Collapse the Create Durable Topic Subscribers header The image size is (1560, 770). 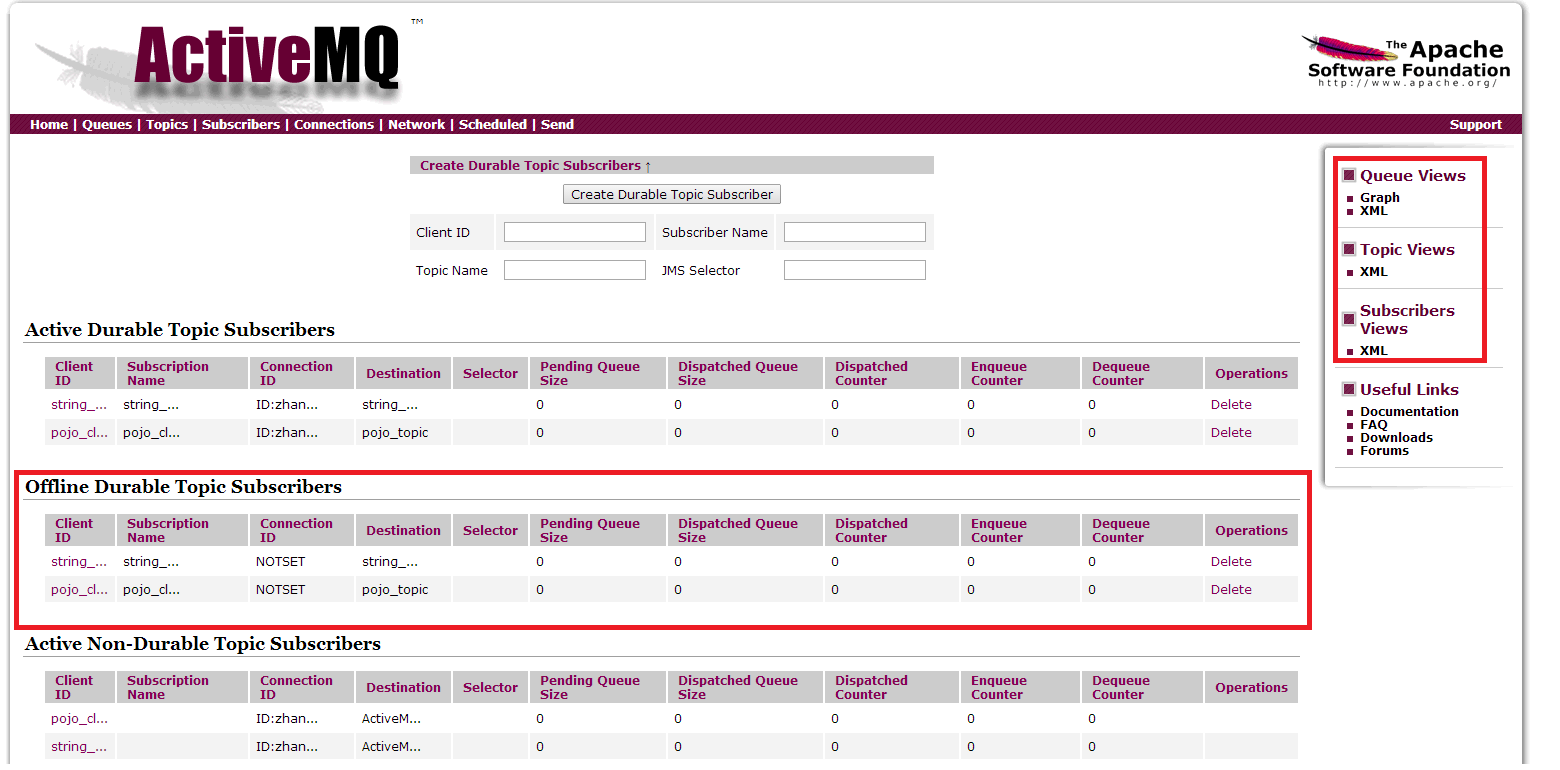[x=536, y=166]
